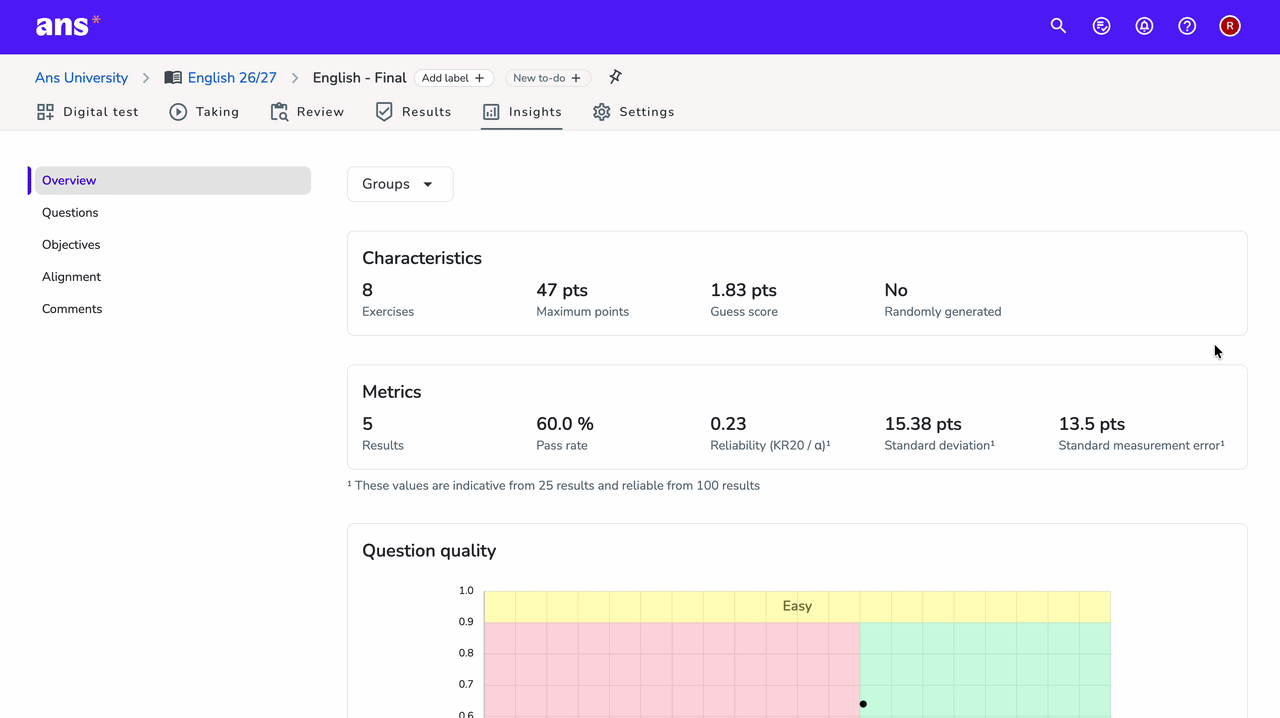The height and width of the screenshot is (718, 1280).
Task: Click the black data point on chart
Action: click(863, 704)
